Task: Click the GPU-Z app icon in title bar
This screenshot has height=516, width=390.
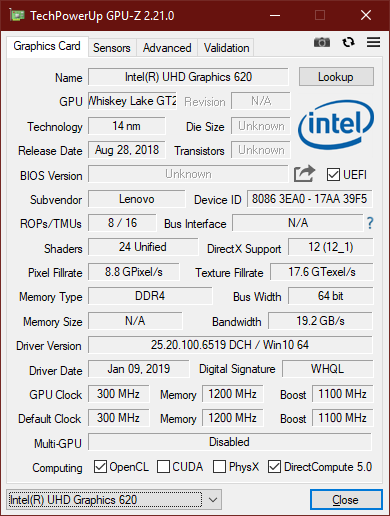Action: [x=17, y=15]
